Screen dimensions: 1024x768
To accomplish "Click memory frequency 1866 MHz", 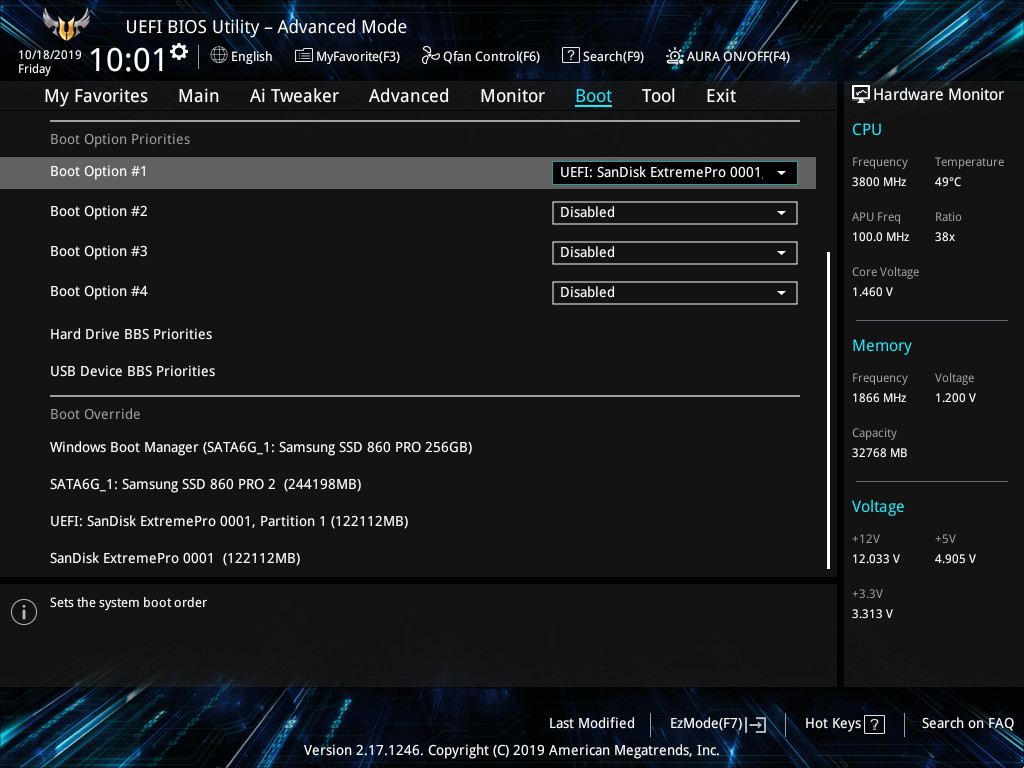I will 879,398.
